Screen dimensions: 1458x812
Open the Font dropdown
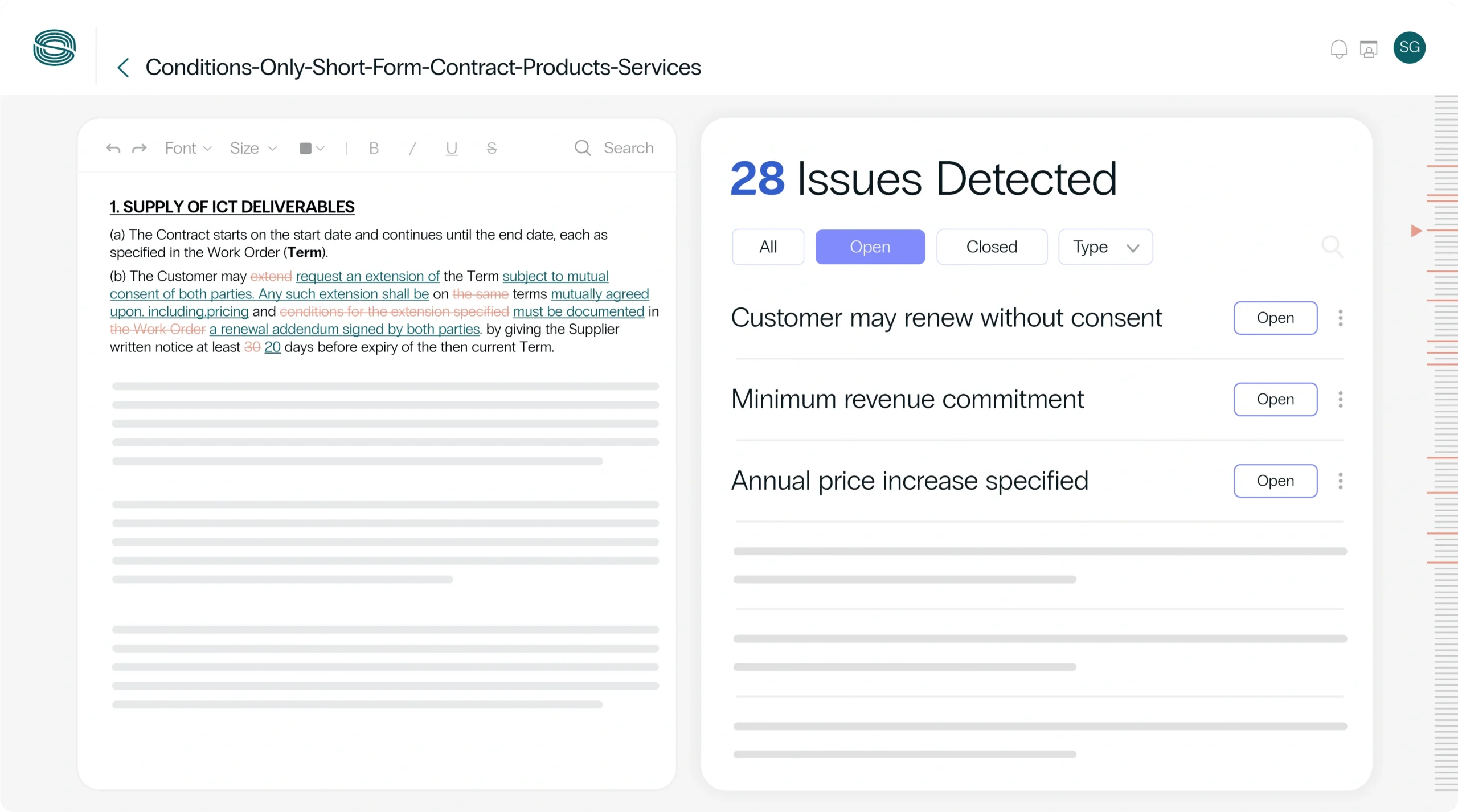[x=188, y=148]
